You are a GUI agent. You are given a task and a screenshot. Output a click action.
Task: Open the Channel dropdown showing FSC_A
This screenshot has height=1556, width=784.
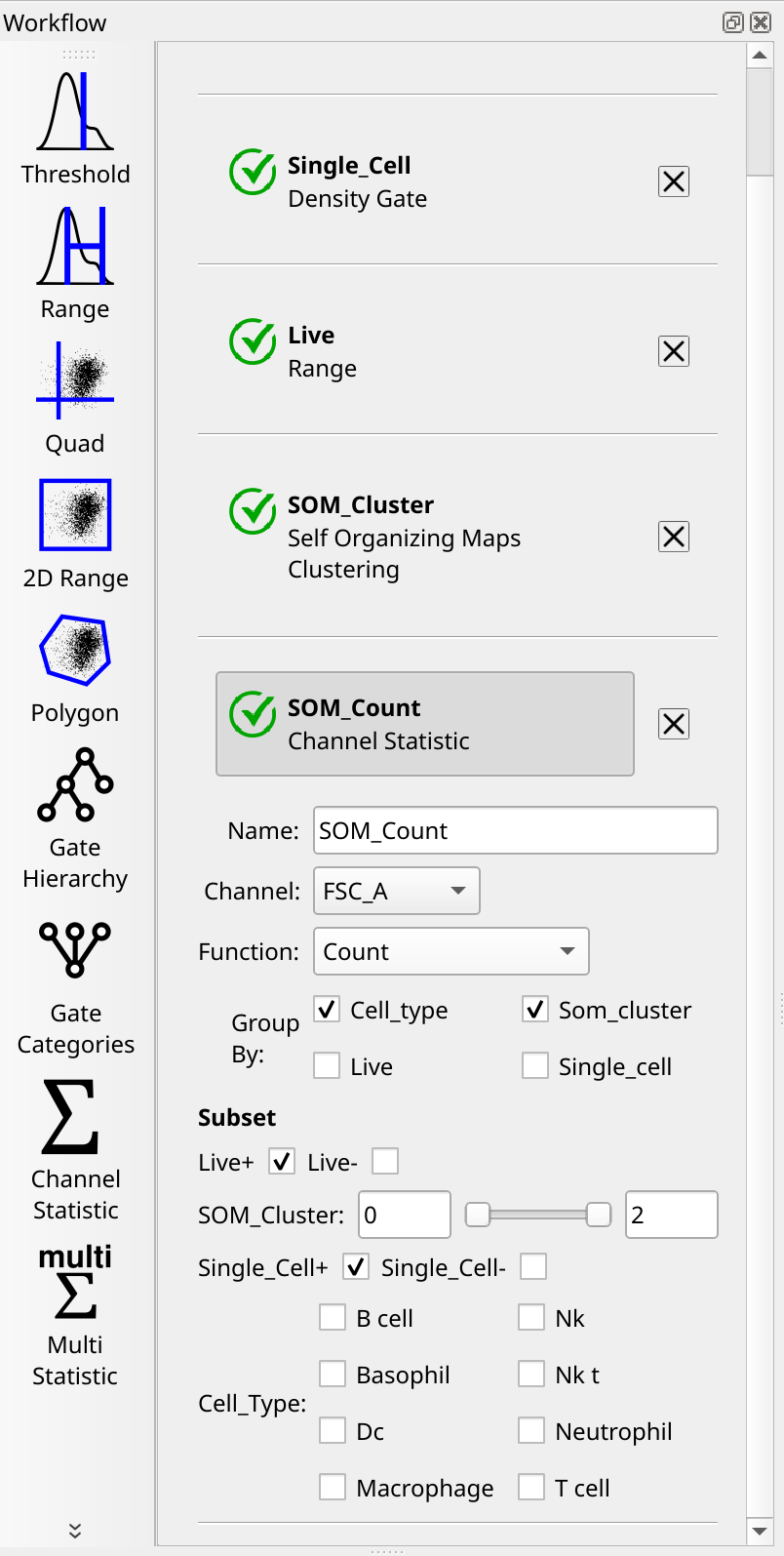tap(397, 891)
